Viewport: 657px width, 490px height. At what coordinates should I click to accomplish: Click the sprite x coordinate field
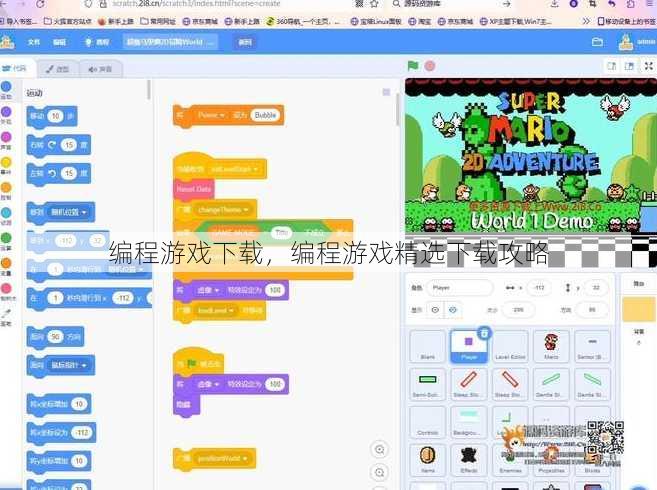coord(539,288)
